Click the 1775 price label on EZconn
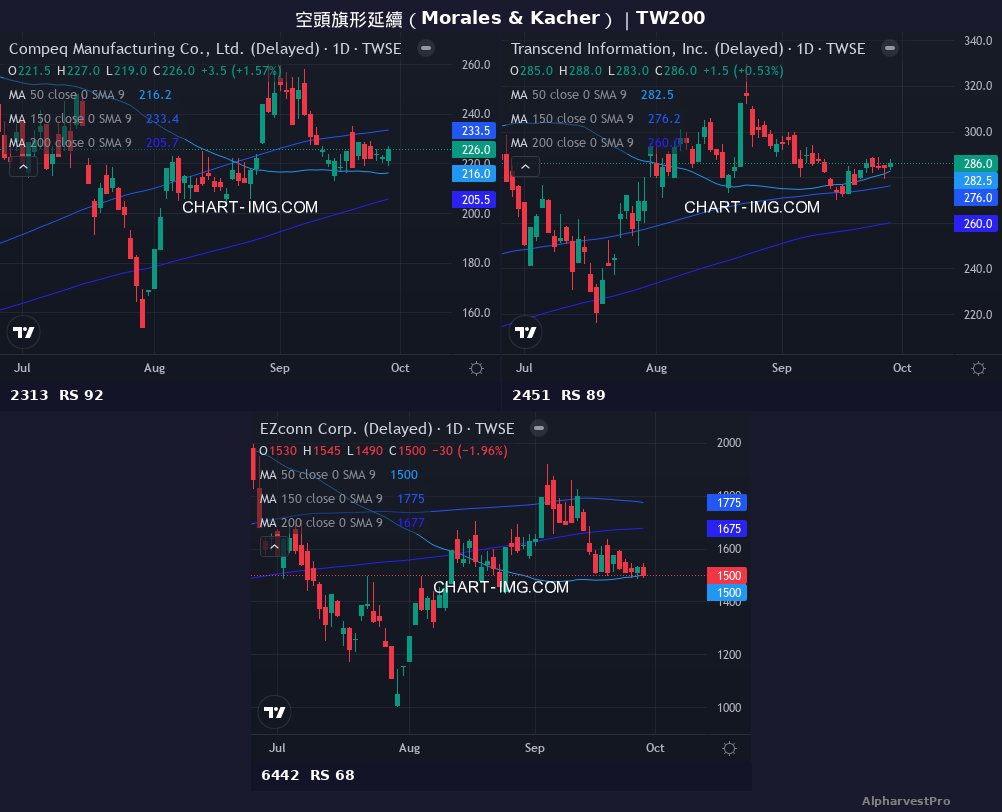Viewport: 1002px width, 812px height. click(x=727, y=502)
